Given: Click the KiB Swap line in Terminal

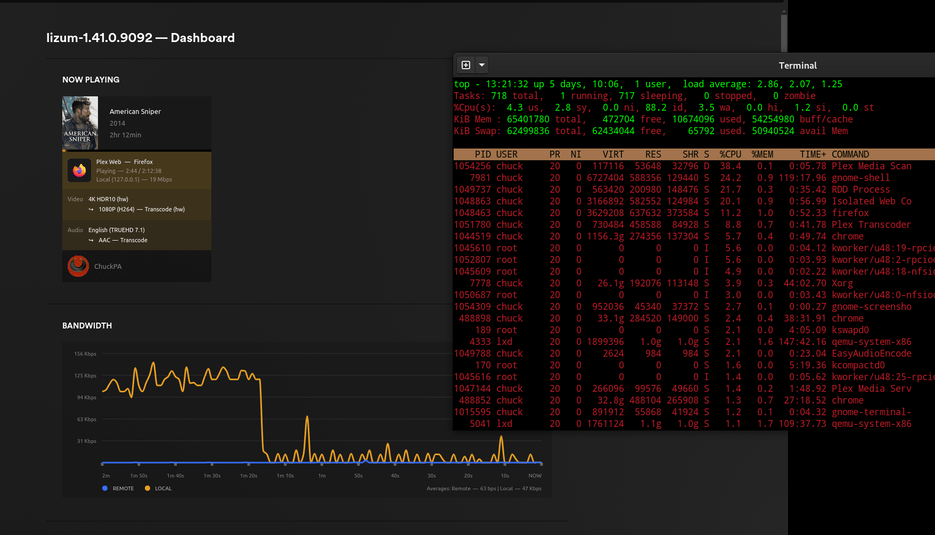Looking at the screenshot, I should coord(651,131).
